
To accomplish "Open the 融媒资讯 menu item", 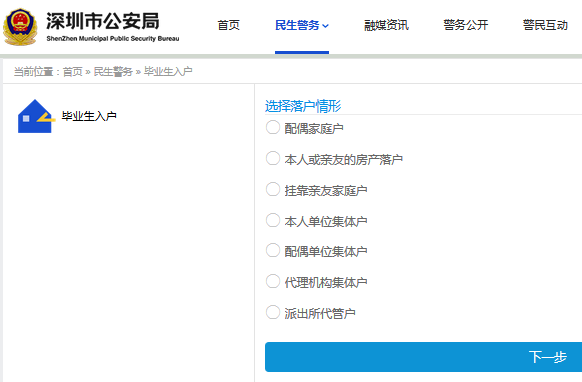I will pyautogui.click(x=386, y=25).
